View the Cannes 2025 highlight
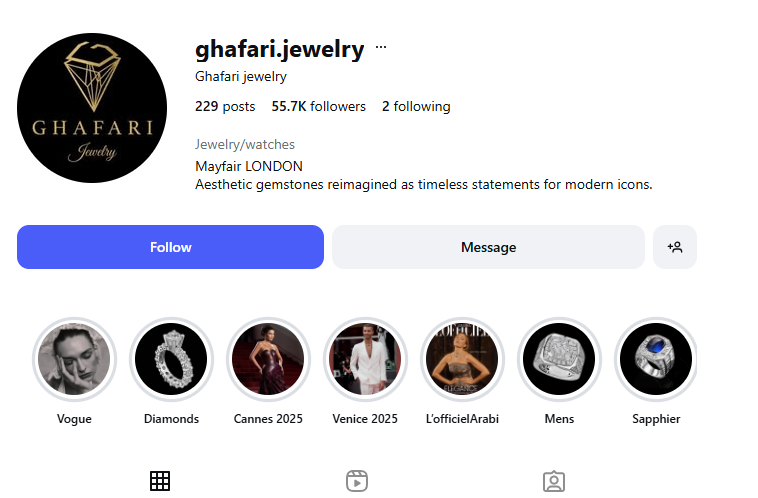This screenshot has height=498, width=758. coord(268,359)
